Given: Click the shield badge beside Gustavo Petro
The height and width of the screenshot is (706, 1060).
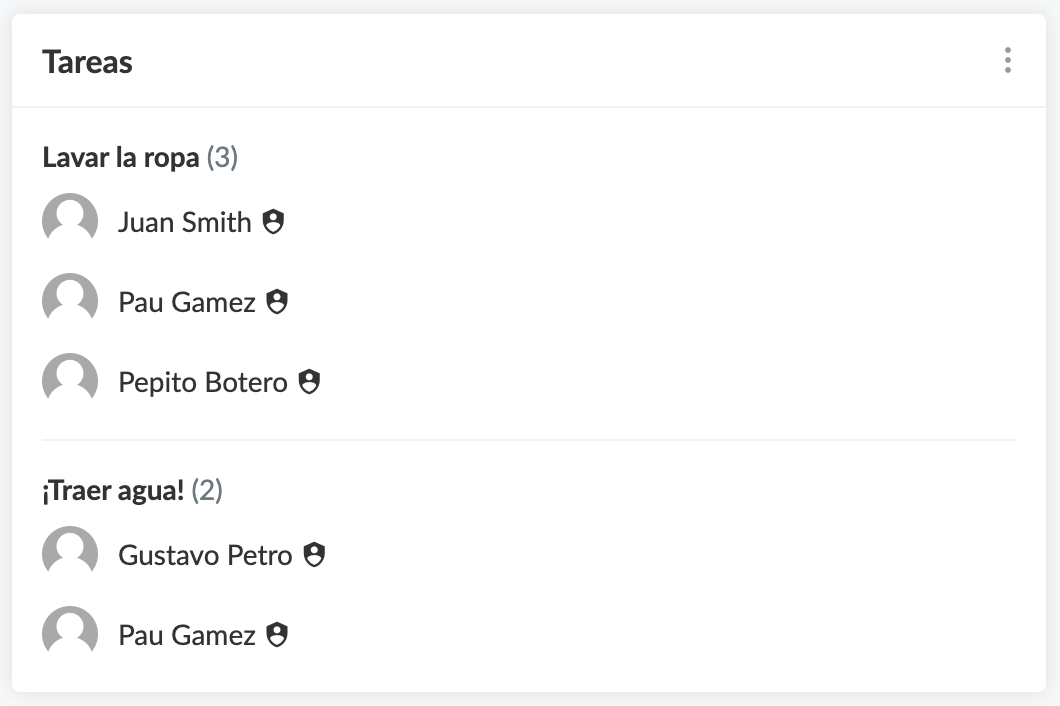Looking at the screenshot, I should 314,555.
